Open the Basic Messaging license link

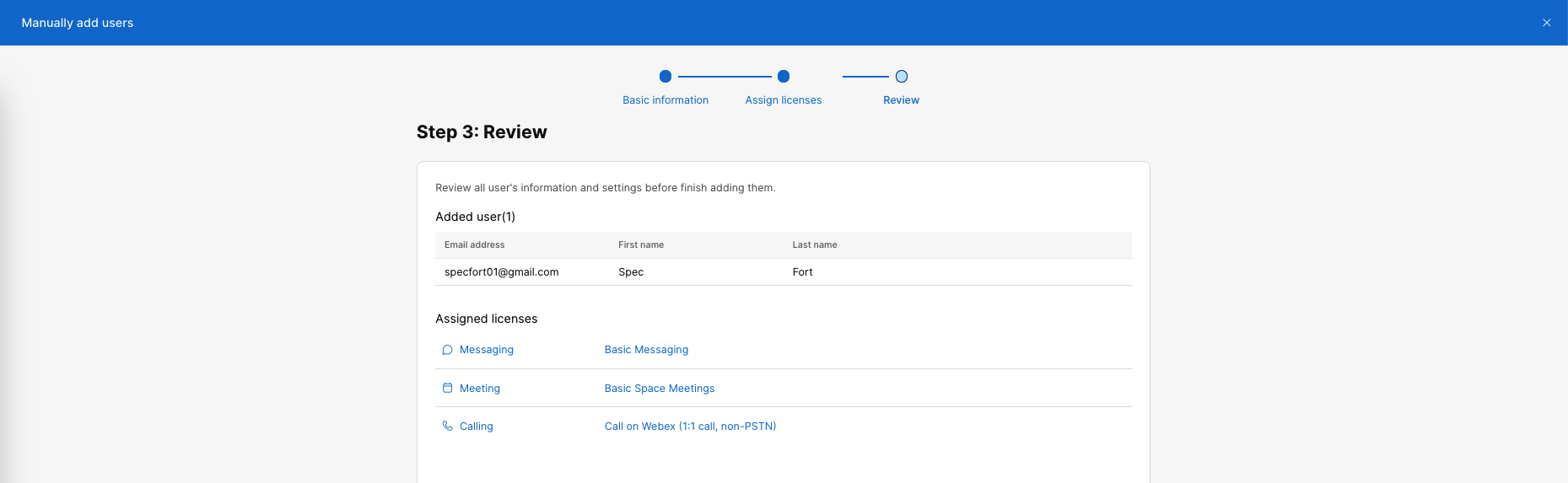[x=646, y=350]
